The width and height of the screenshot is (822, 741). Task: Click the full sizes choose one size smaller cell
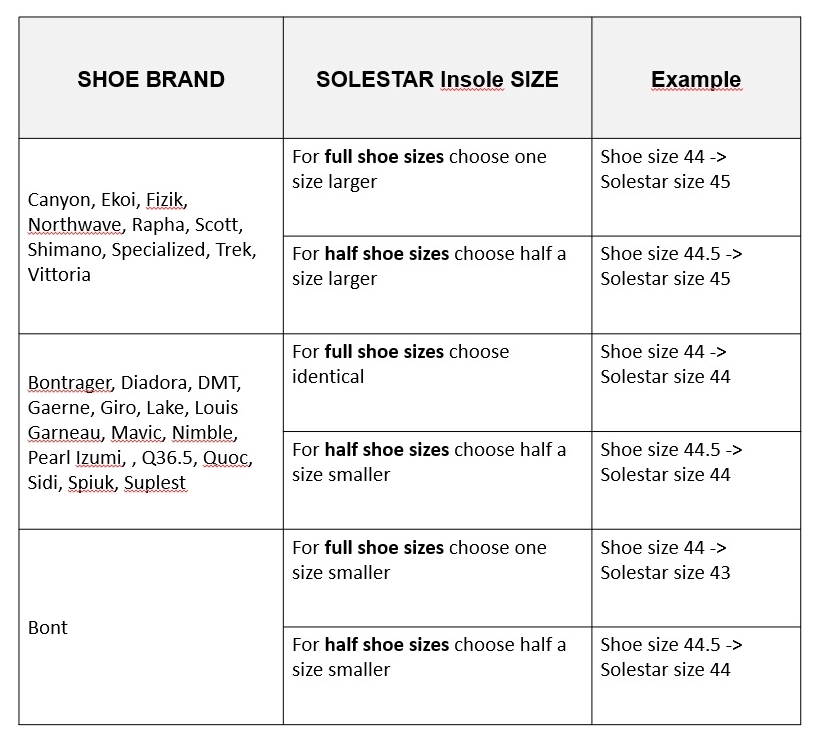point(437,578)
